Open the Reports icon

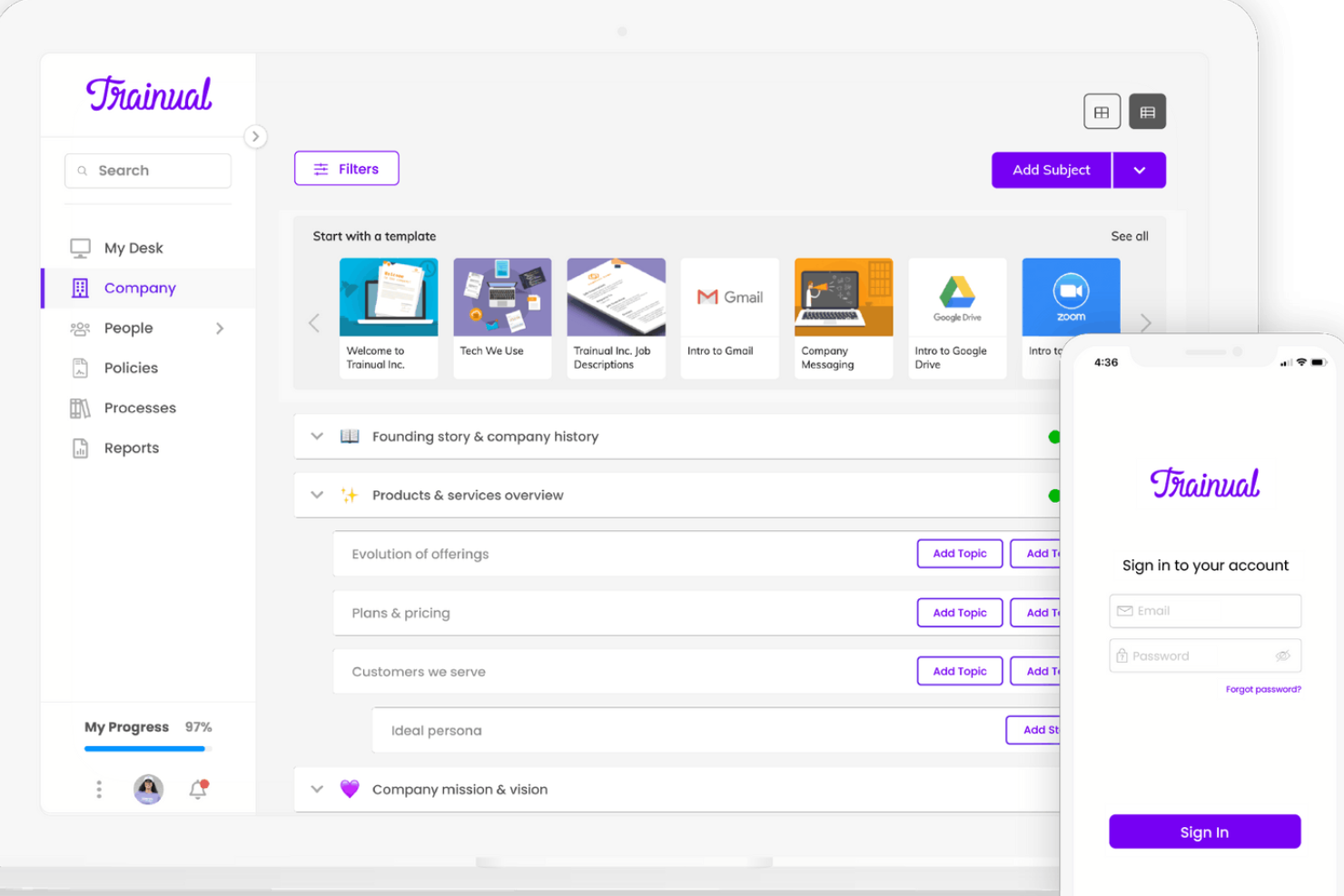(80, 448)
